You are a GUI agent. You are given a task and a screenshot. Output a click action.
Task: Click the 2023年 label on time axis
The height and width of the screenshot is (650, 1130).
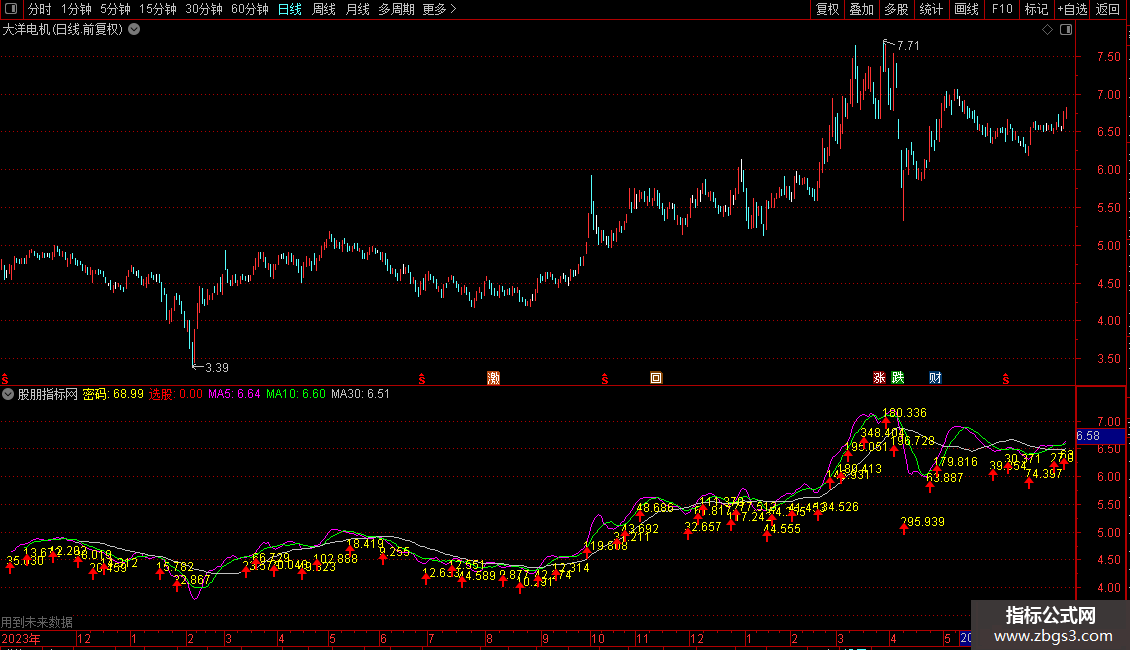coord(21,638)
